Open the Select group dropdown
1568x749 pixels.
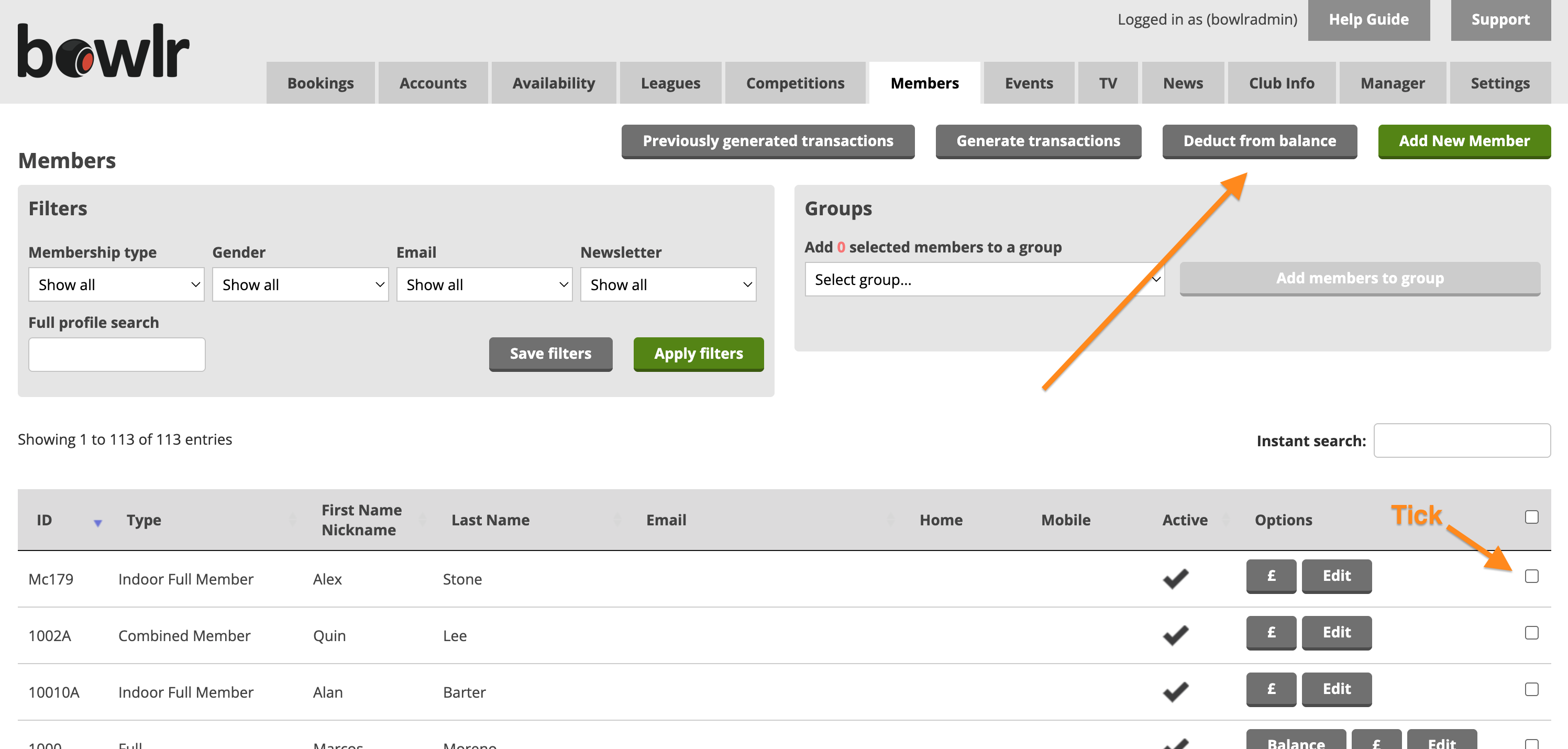tap(984, 280)
